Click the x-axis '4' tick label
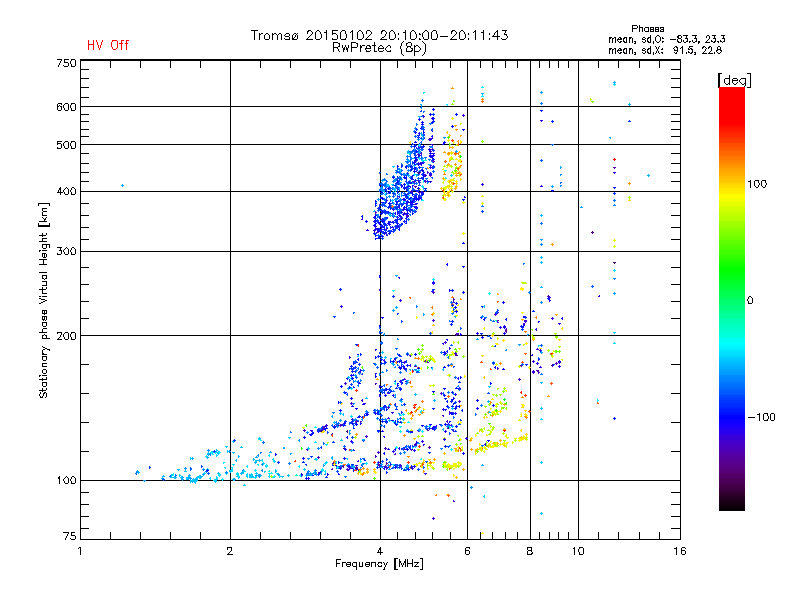Image resolution: width=800 pixels, height=600 pixels. coord(380,551)
